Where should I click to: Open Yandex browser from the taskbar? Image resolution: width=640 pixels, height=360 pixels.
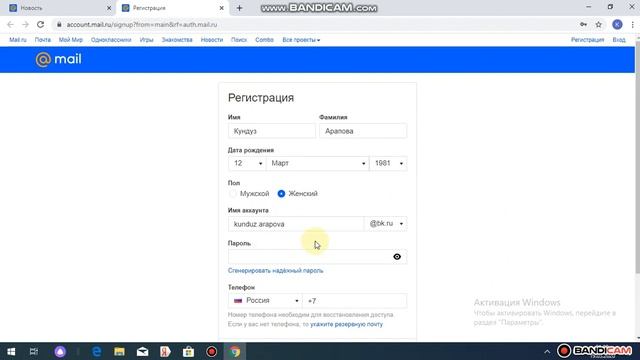[165, 351]
